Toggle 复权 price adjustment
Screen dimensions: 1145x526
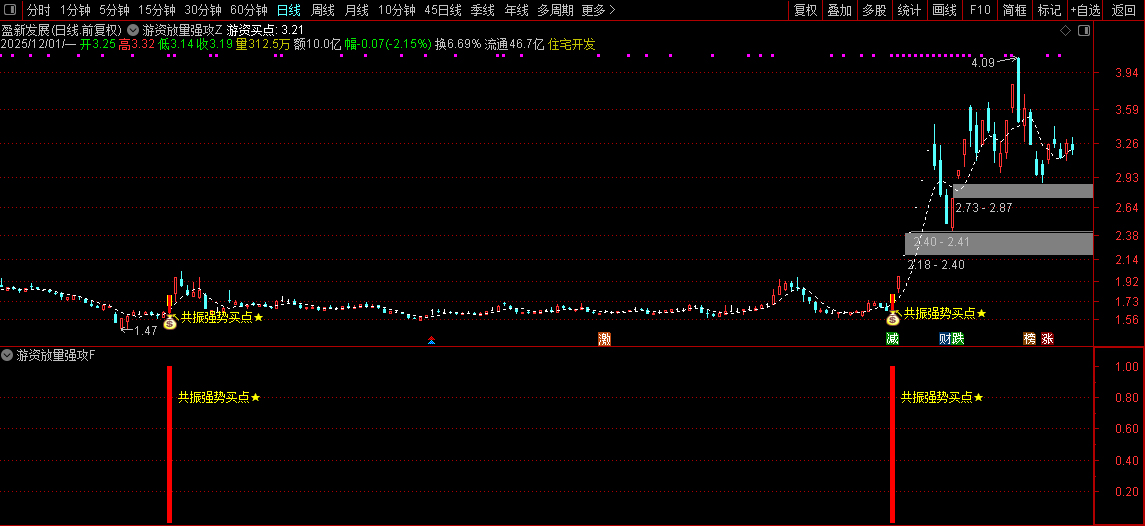pyautogui.click(x=805, y=10)
